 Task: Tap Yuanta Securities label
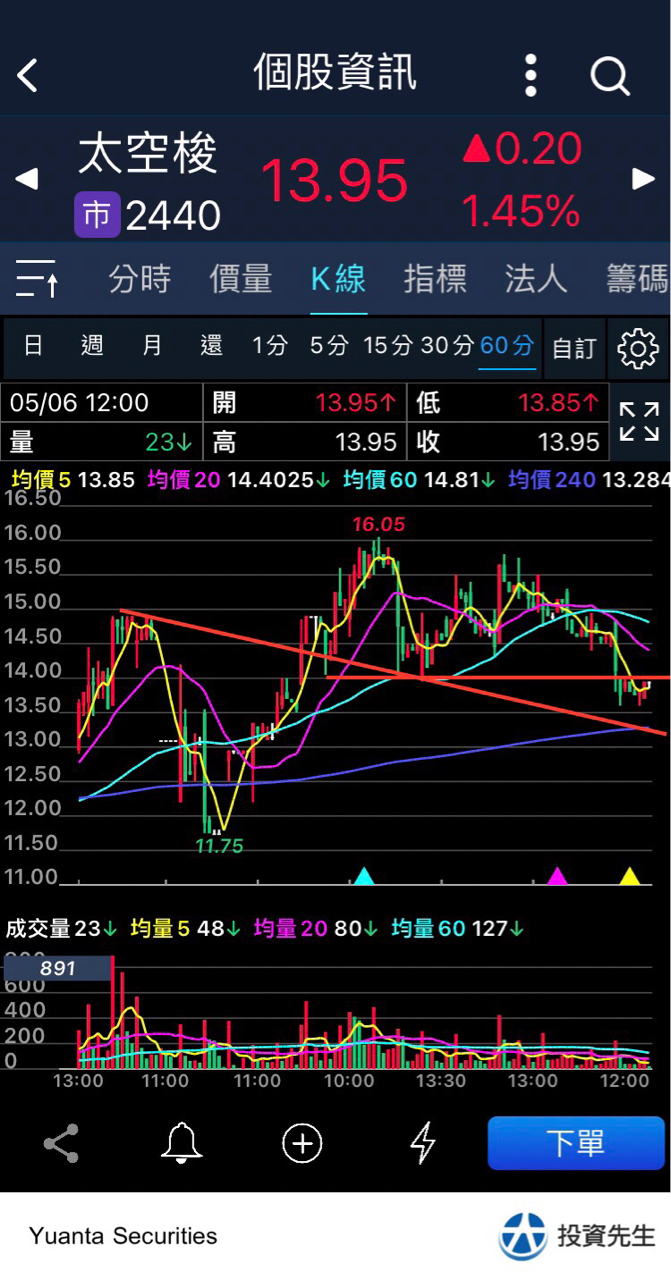coord(123,1236)
